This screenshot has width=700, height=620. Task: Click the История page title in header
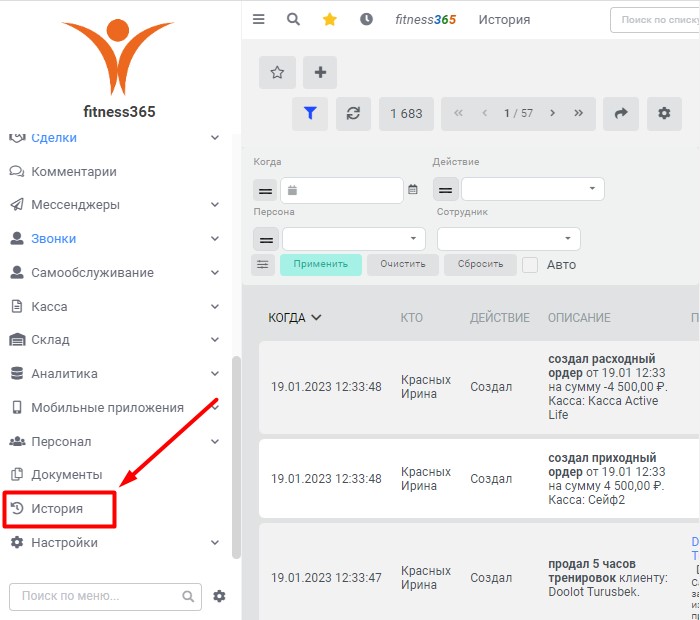point(504,20)
